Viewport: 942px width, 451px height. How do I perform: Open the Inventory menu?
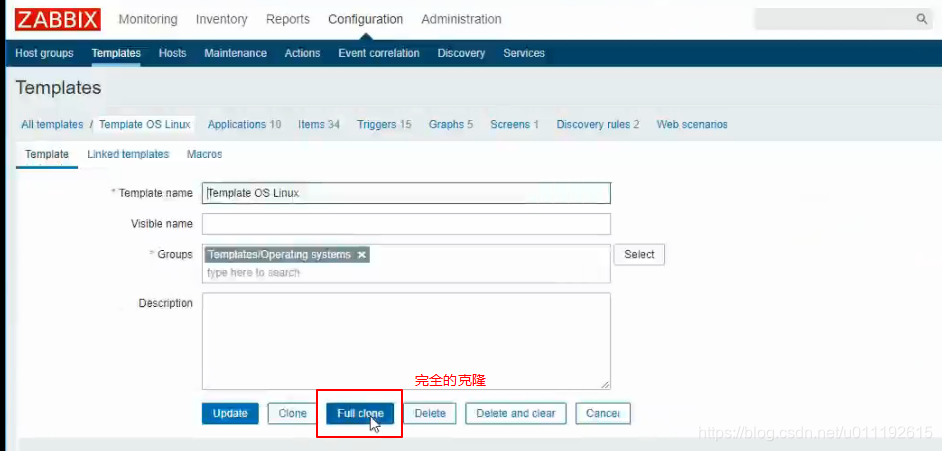pyautogui.click(x=222, y=19)
